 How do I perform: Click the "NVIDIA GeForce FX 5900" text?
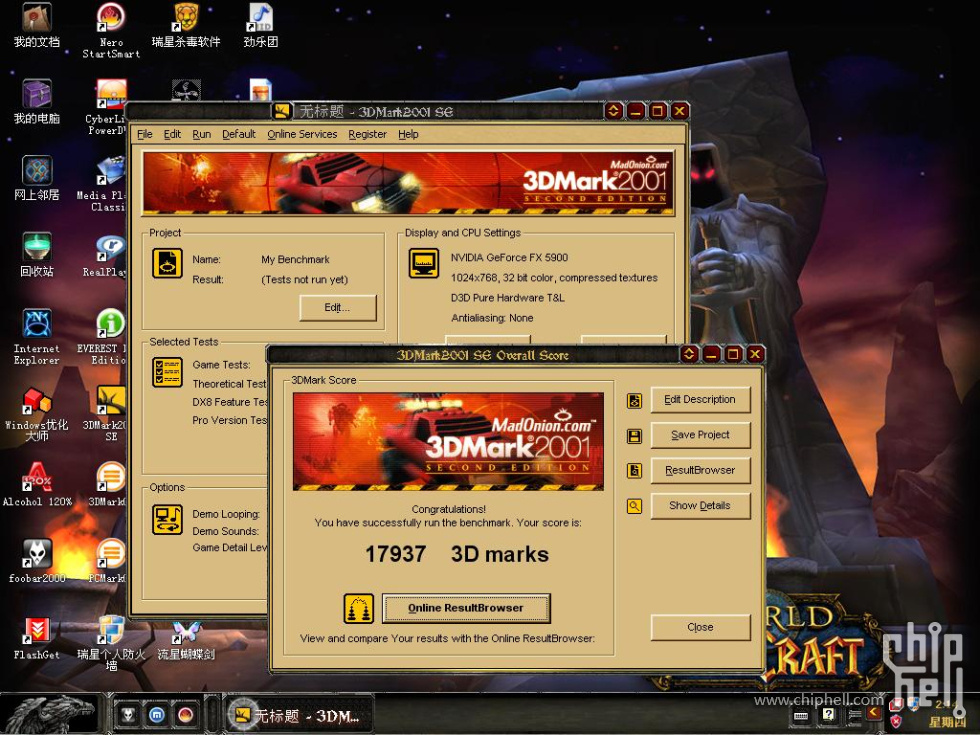coord(509,258)
